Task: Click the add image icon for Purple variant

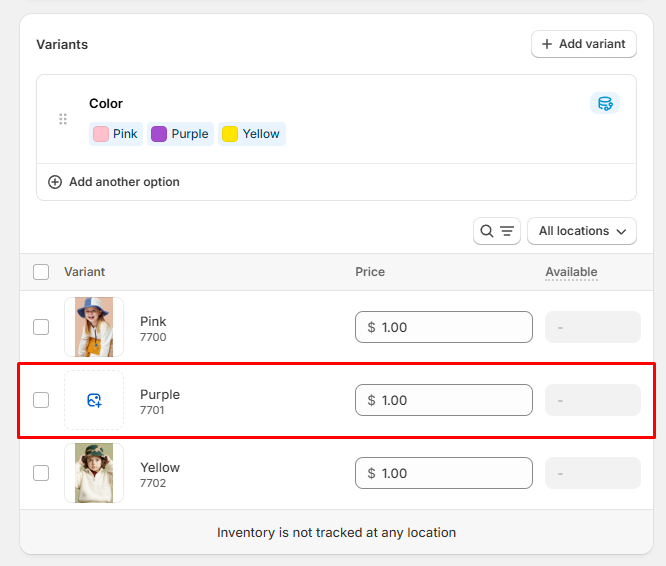Action: tap(94, 400)
